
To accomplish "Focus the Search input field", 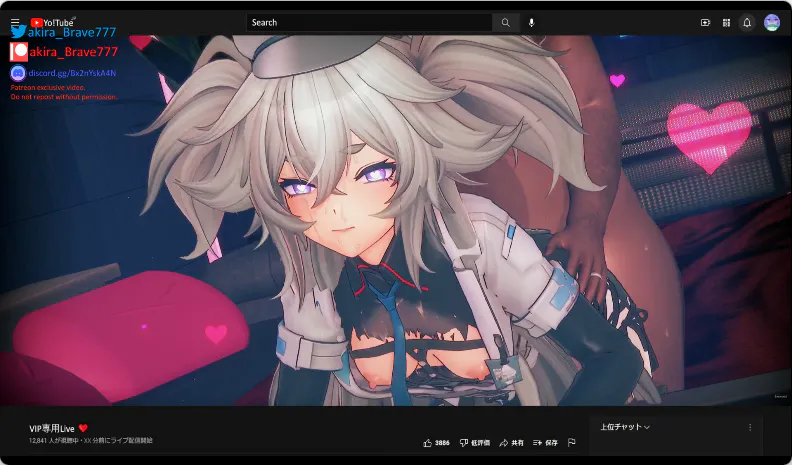I will click(370, 22).
